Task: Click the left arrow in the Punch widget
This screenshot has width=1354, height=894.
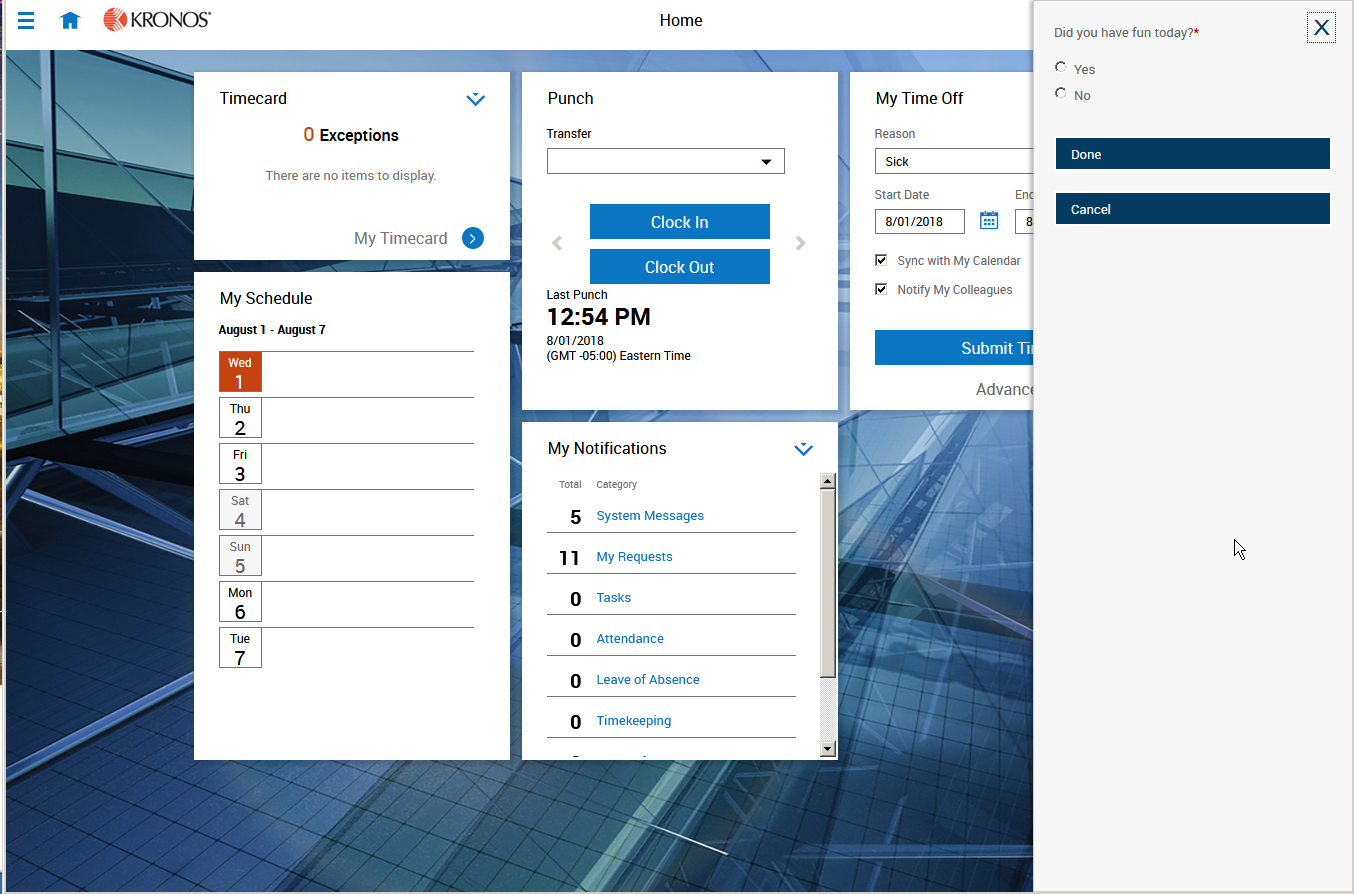Action: 557,242
